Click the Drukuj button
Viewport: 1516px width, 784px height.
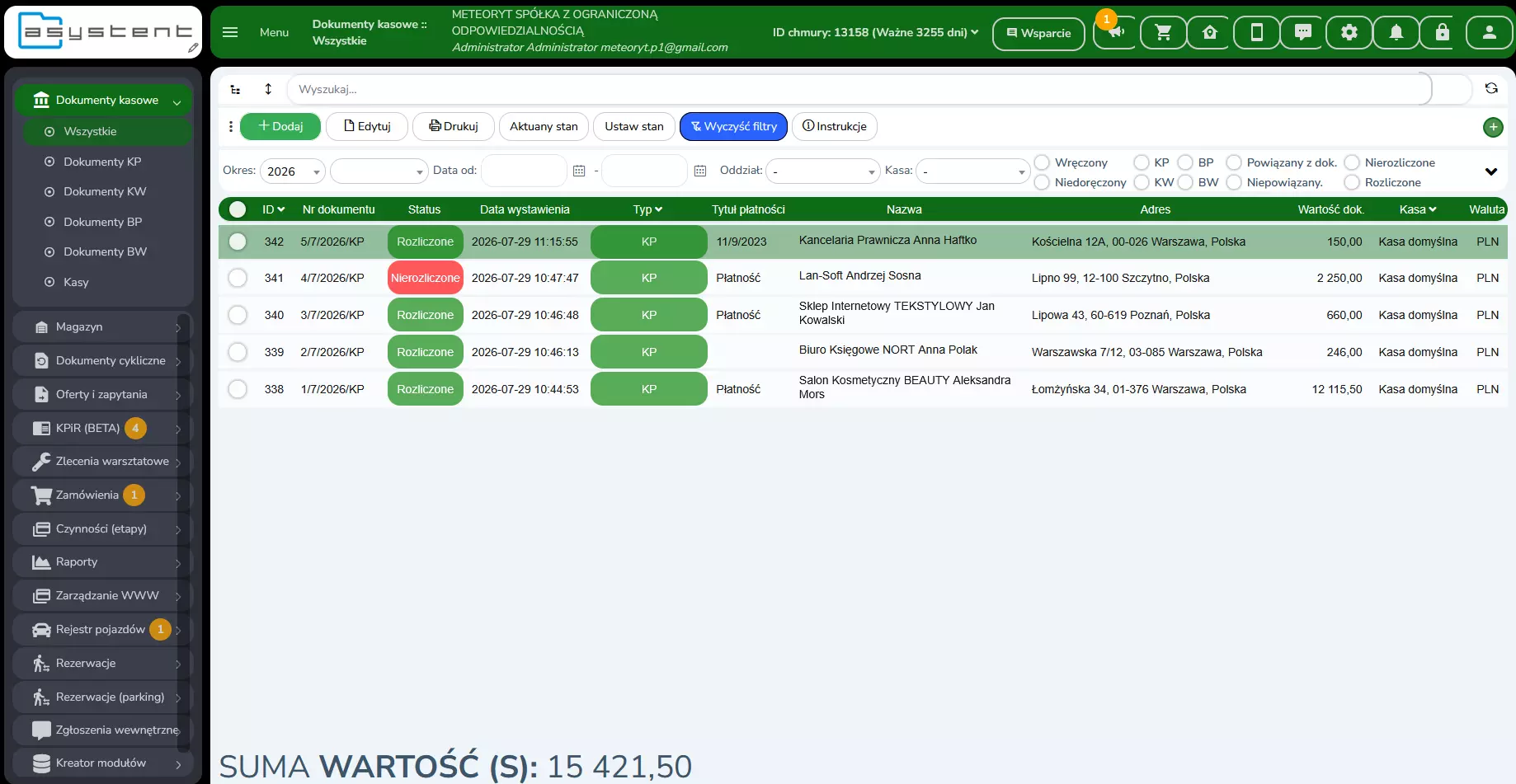click(454, 126)
